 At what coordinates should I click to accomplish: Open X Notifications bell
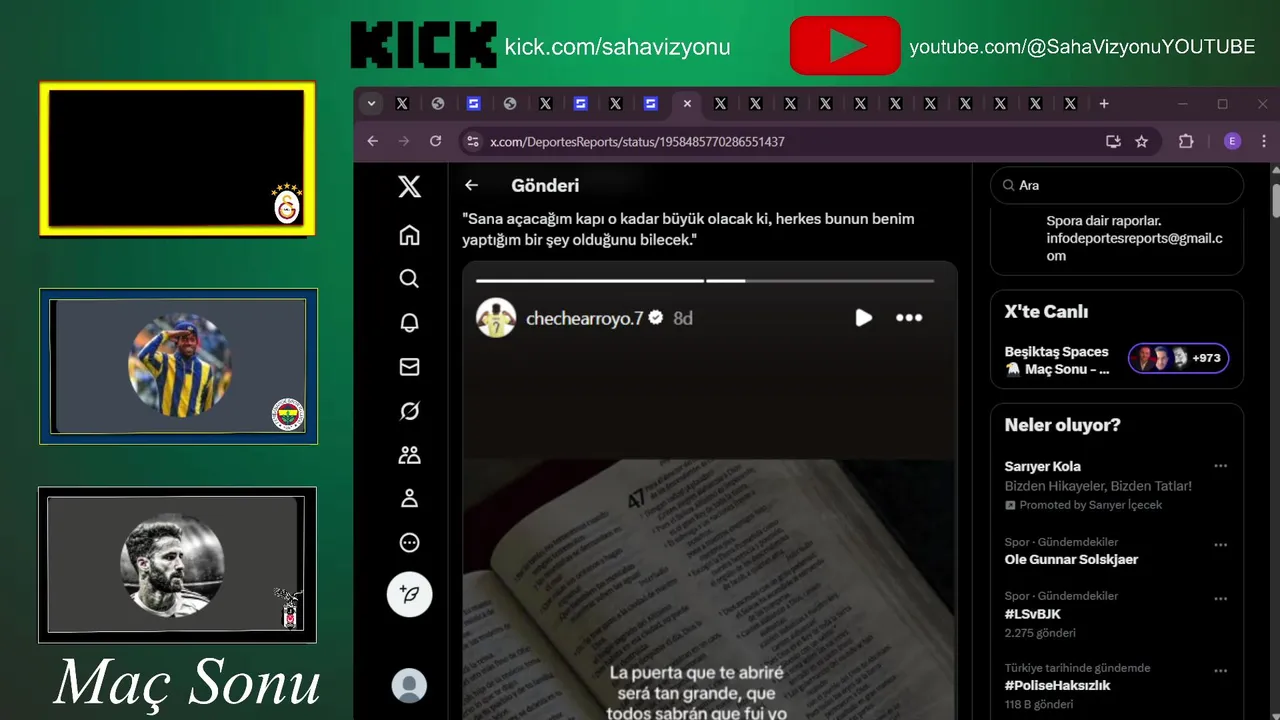pyautogui.click(x=409, y=323)
